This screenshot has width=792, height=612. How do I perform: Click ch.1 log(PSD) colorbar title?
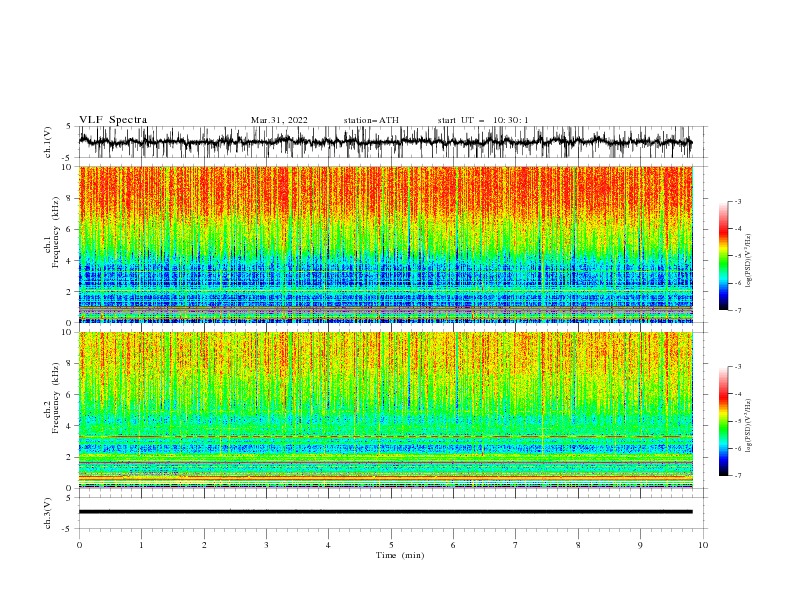[749, 261]
